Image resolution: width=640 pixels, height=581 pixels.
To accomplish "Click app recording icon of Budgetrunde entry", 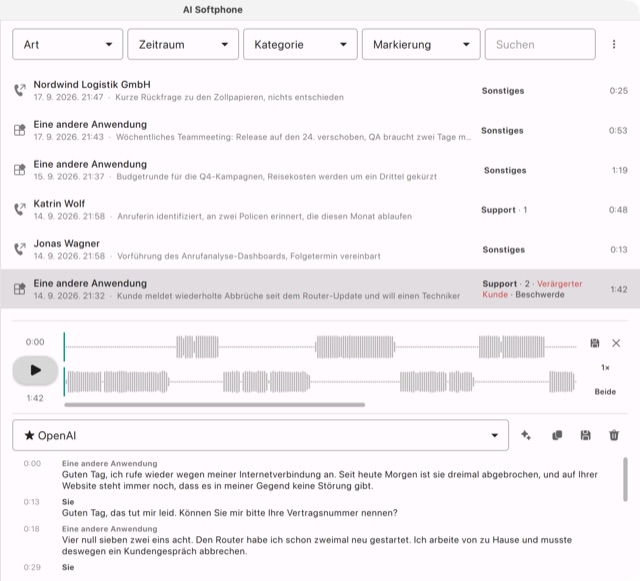I will coord(20,170).
